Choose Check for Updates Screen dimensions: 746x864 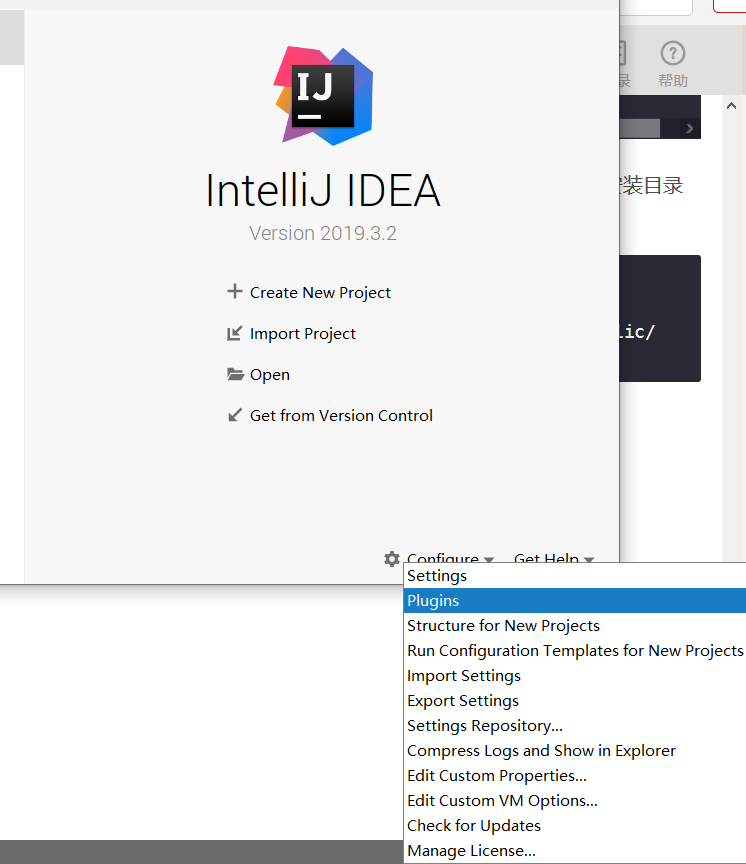575,825
